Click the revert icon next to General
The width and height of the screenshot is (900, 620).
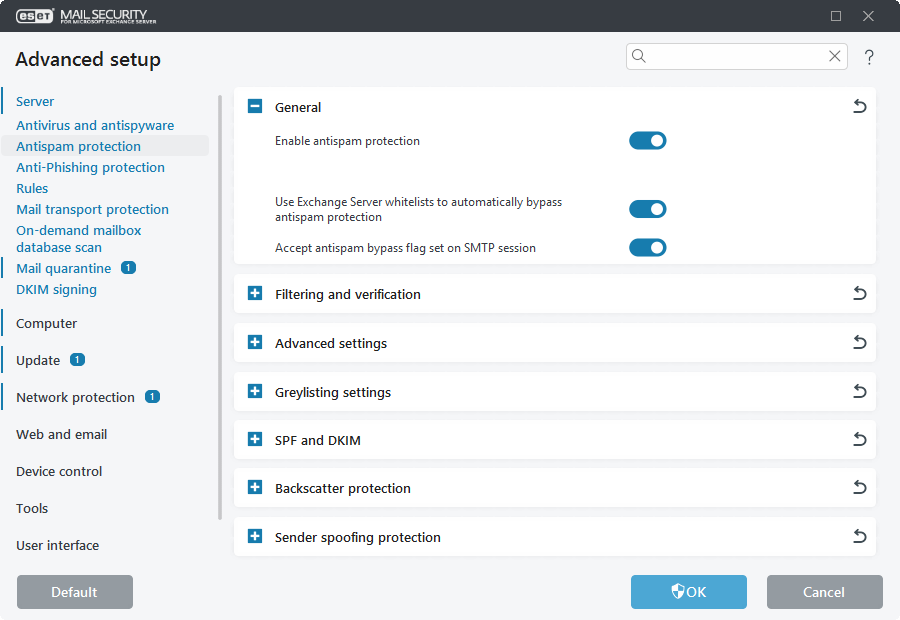859,106
